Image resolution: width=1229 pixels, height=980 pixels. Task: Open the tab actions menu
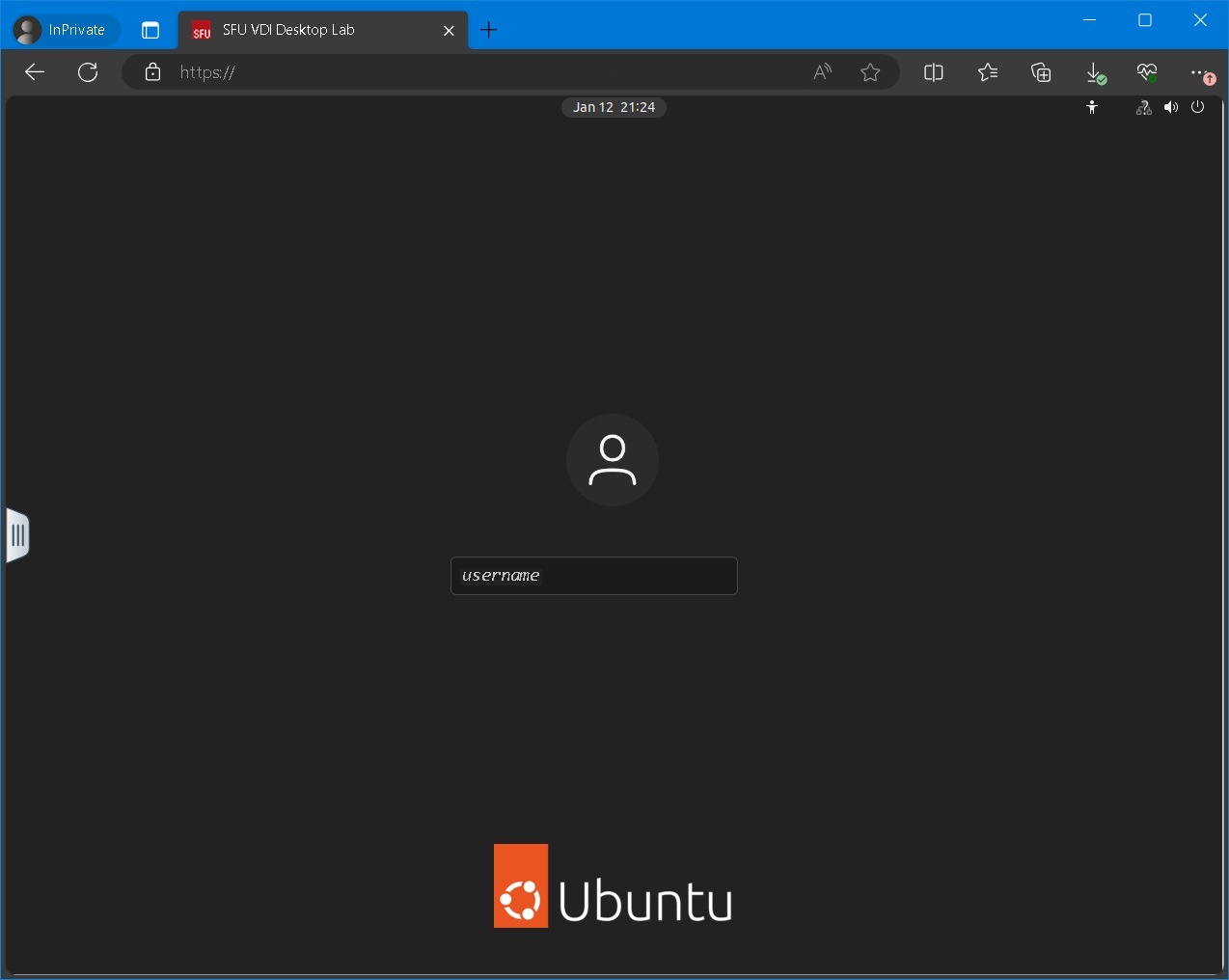150,30
